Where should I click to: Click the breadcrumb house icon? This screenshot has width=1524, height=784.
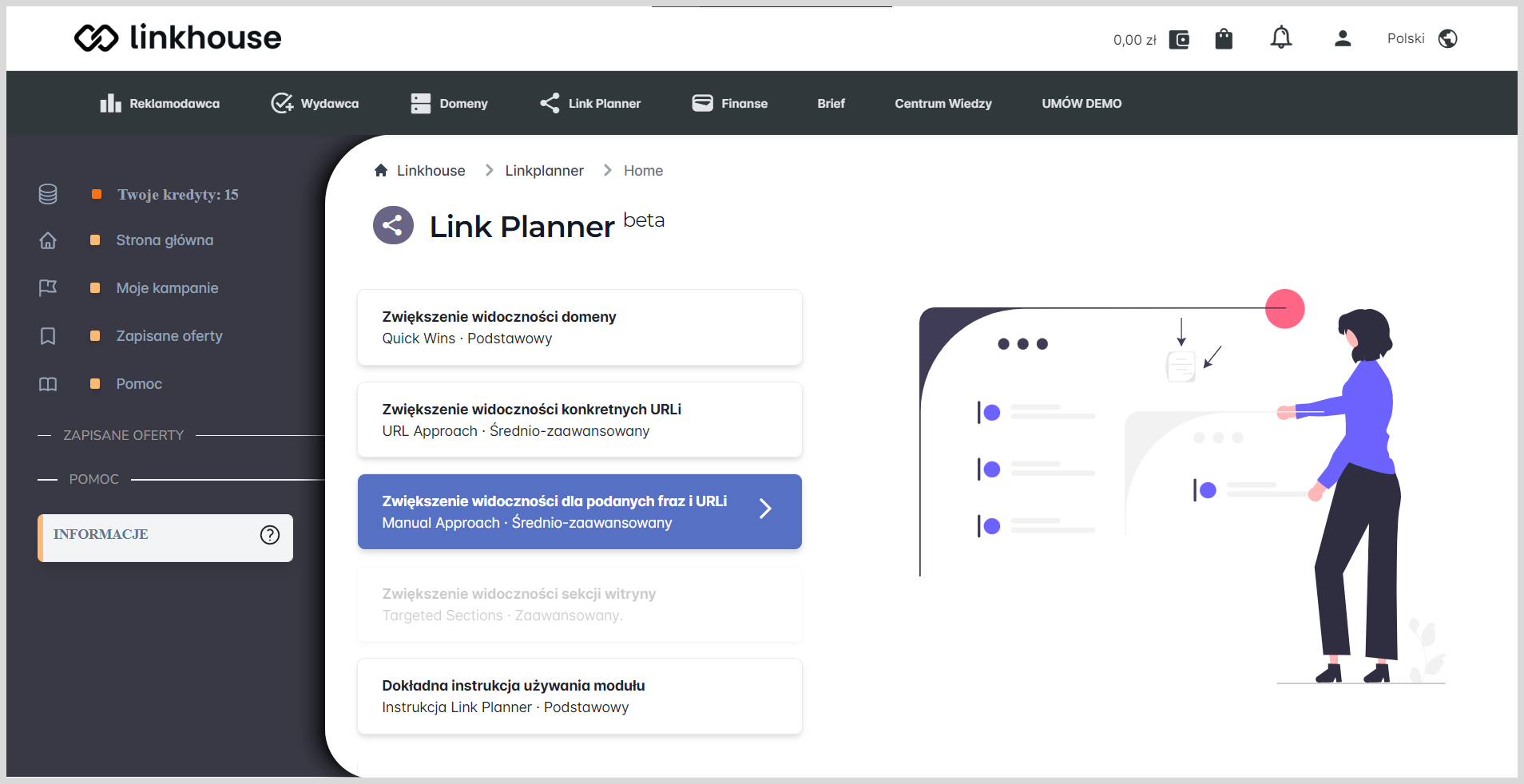(381, 170)
